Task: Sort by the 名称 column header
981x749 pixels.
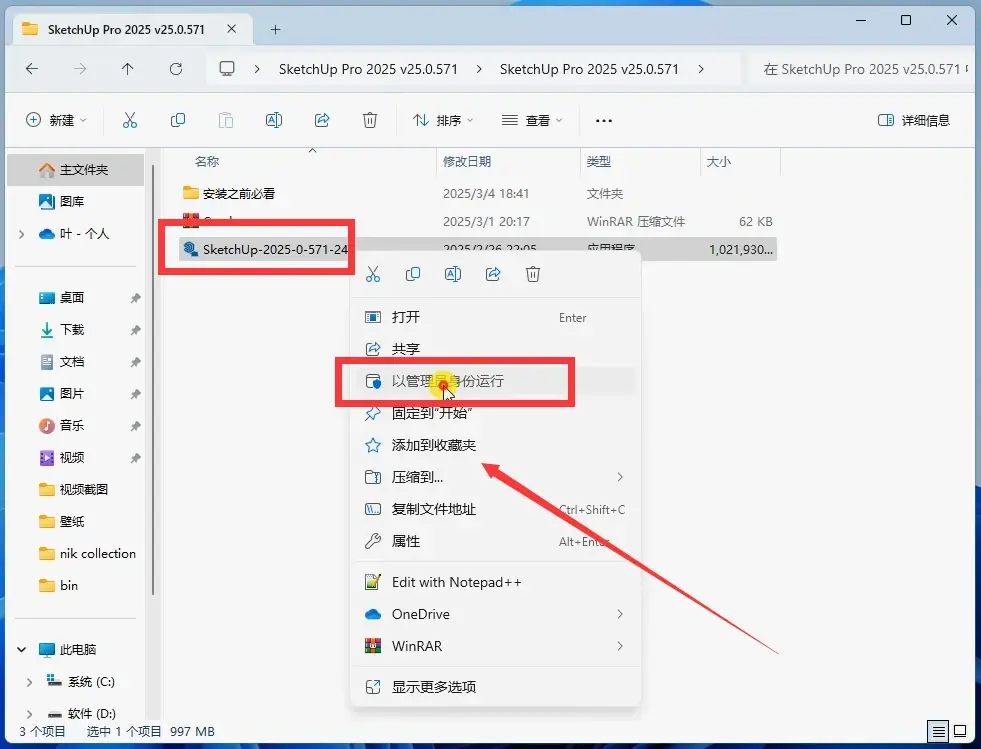Action: (x=206, y=161)
